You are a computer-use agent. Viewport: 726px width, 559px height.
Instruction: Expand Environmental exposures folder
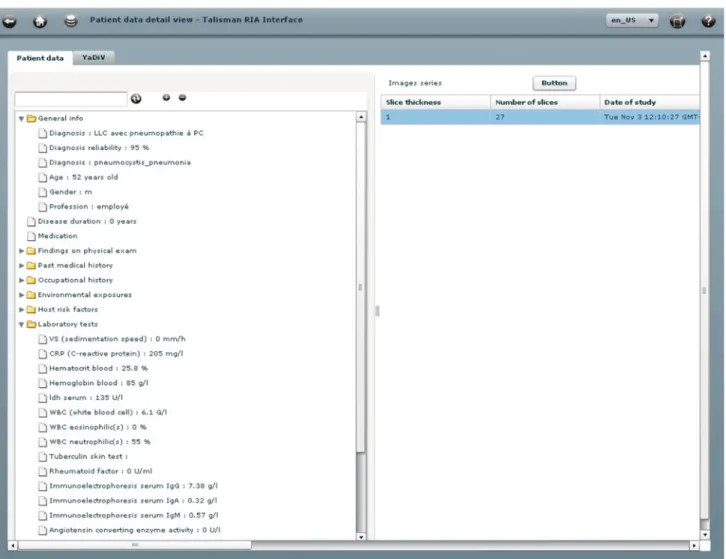tap(21, 295)
